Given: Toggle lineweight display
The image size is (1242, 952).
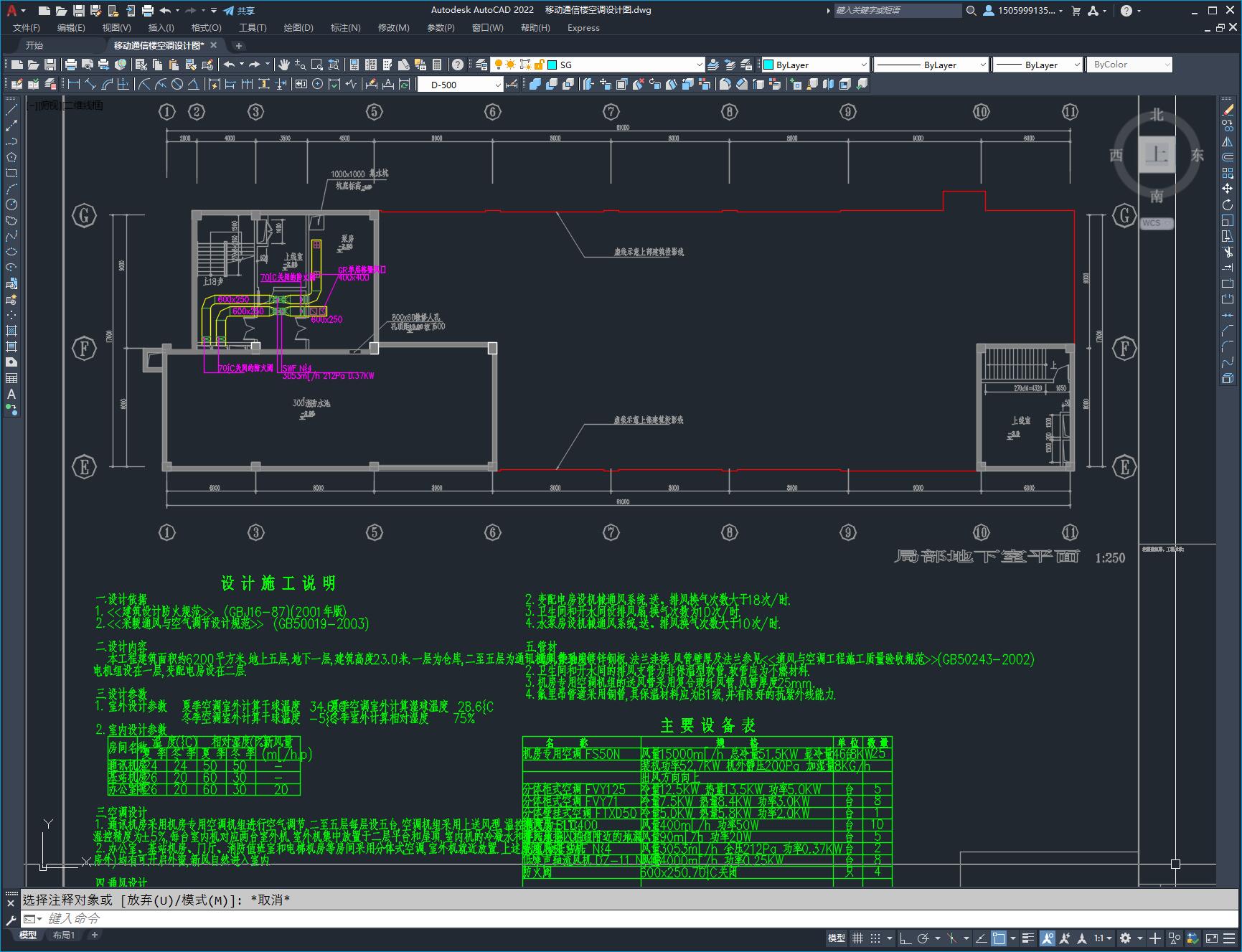Looking at the screenshot, I should (x=1028, y=938).
